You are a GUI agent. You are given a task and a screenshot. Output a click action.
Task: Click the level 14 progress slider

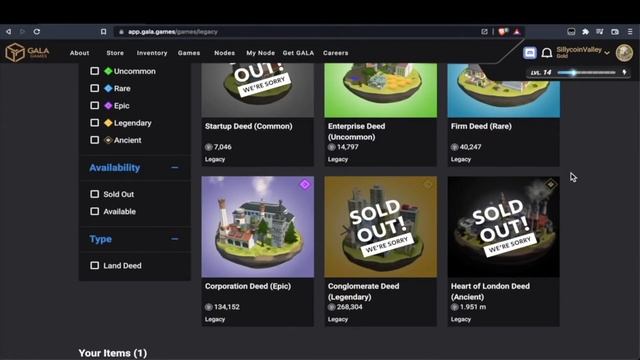(586, 73)
